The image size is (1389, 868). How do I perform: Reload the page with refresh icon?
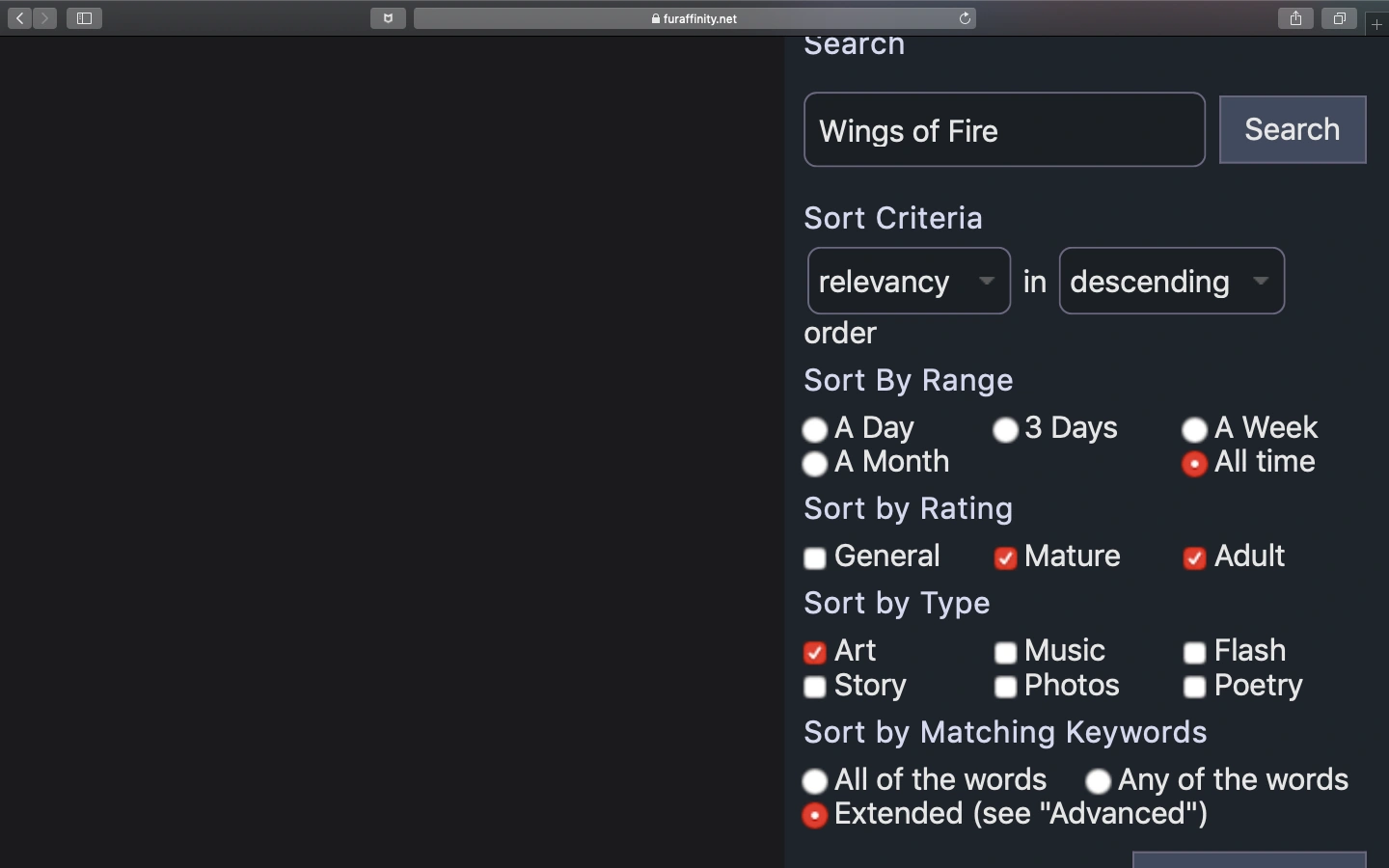[965, 18]
